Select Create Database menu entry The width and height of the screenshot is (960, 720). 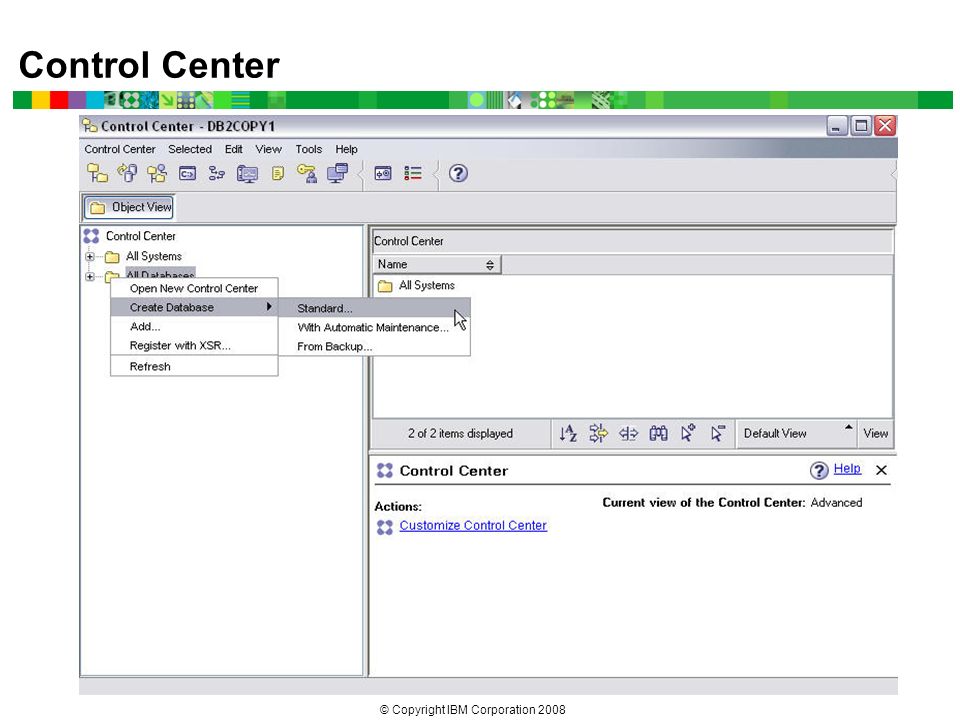tap(194, 307)
